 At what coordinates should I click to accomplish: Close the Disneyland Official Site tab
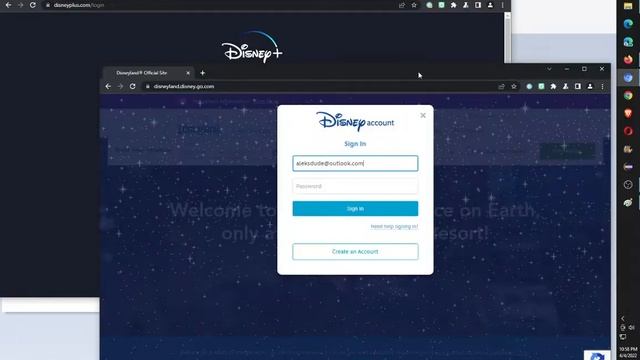(x=188, y=73)
